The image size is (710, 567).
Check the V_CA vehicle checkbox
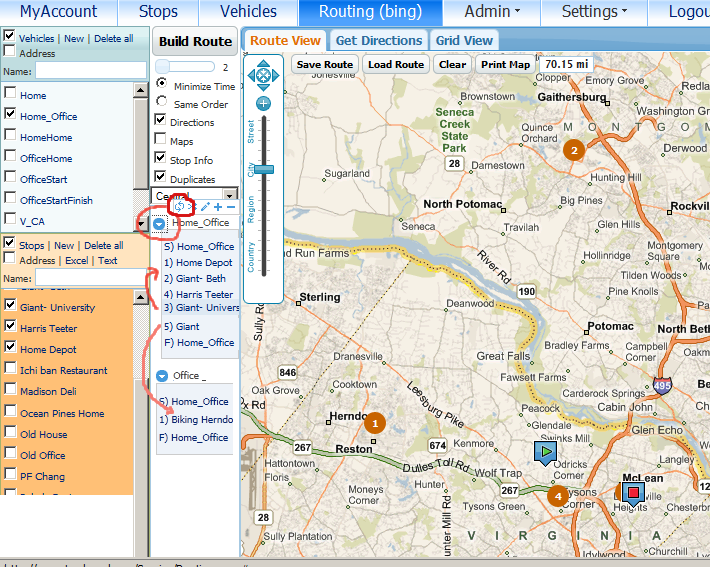tap(10, 218)
